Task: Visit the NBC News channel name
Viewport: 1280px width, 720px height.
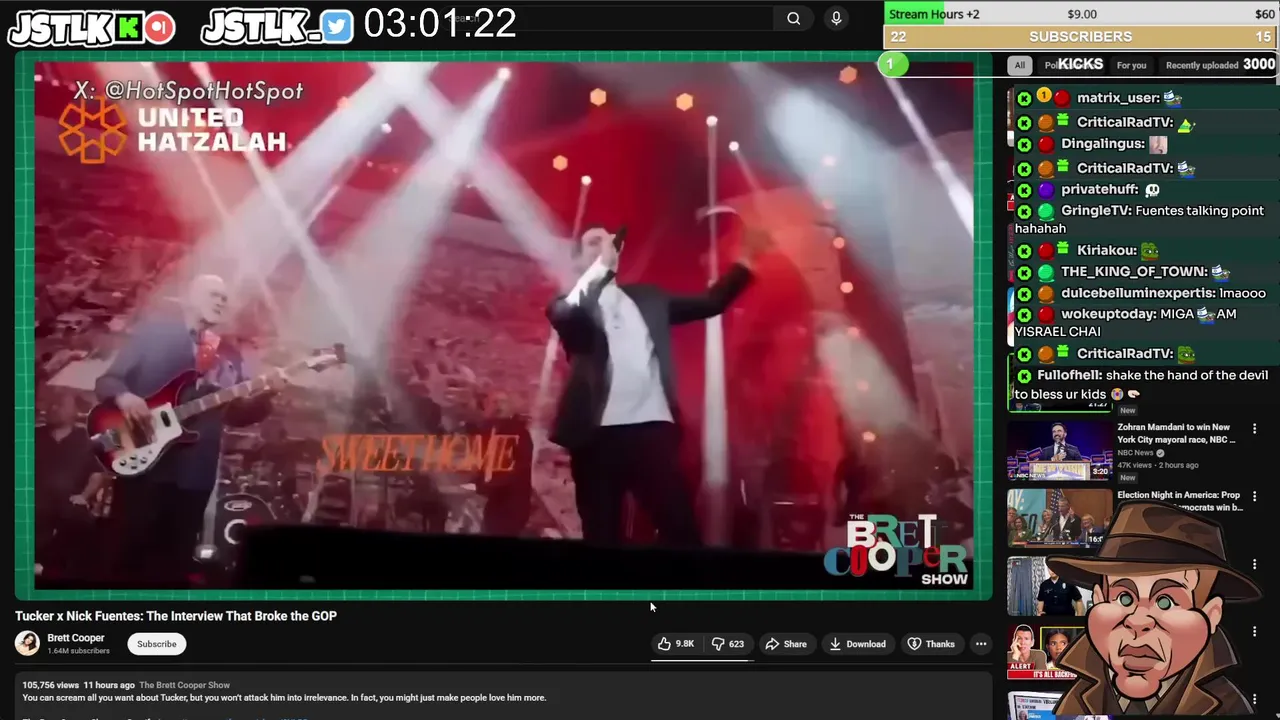Action: (x=1135, y=453)
